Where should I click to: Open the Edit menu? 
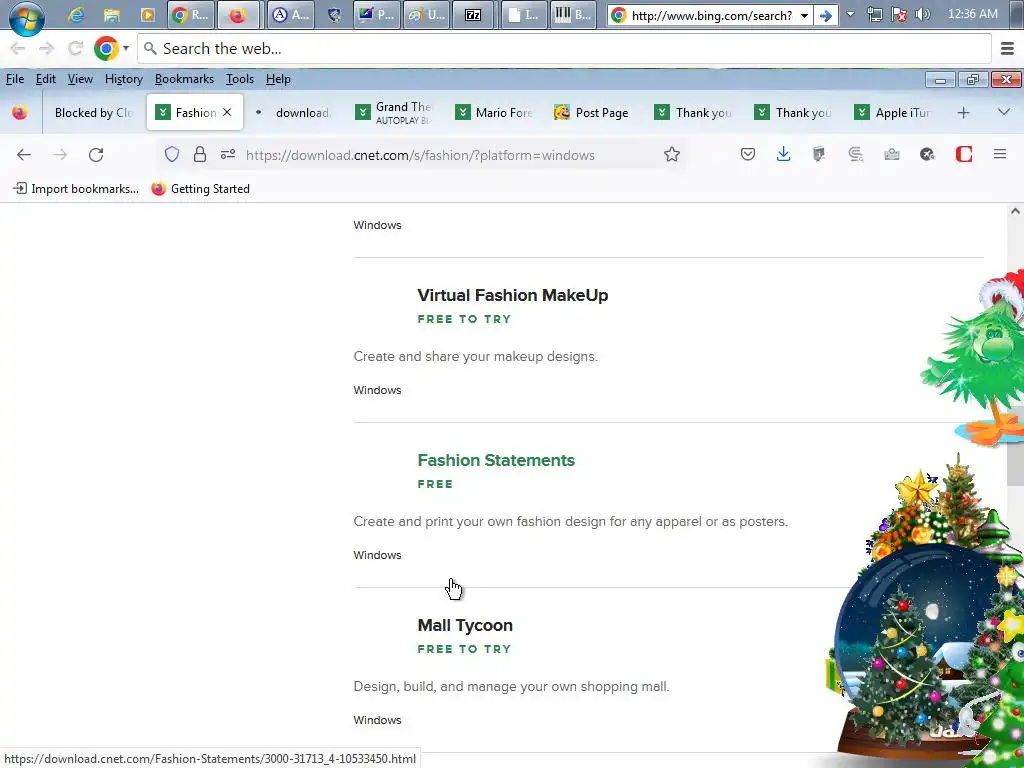pyautogui.click(x=46, y=79)
